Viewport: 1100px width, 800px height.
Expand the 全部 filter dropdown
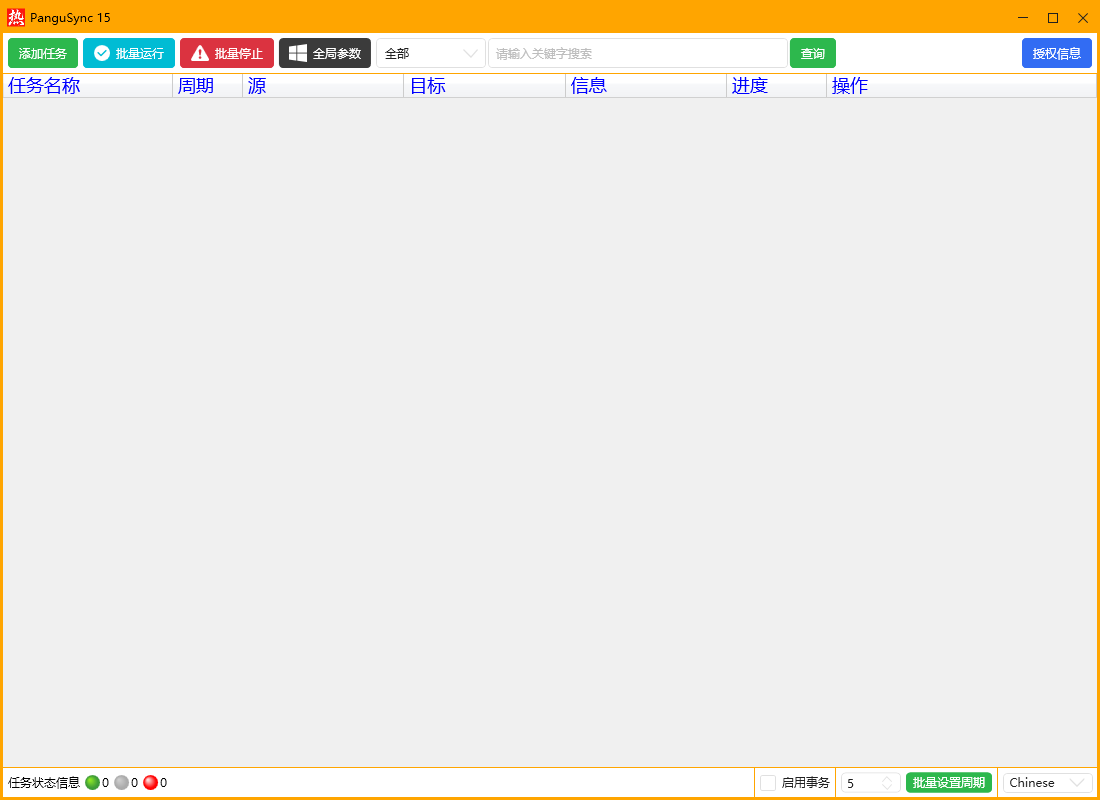click(431, 53)
